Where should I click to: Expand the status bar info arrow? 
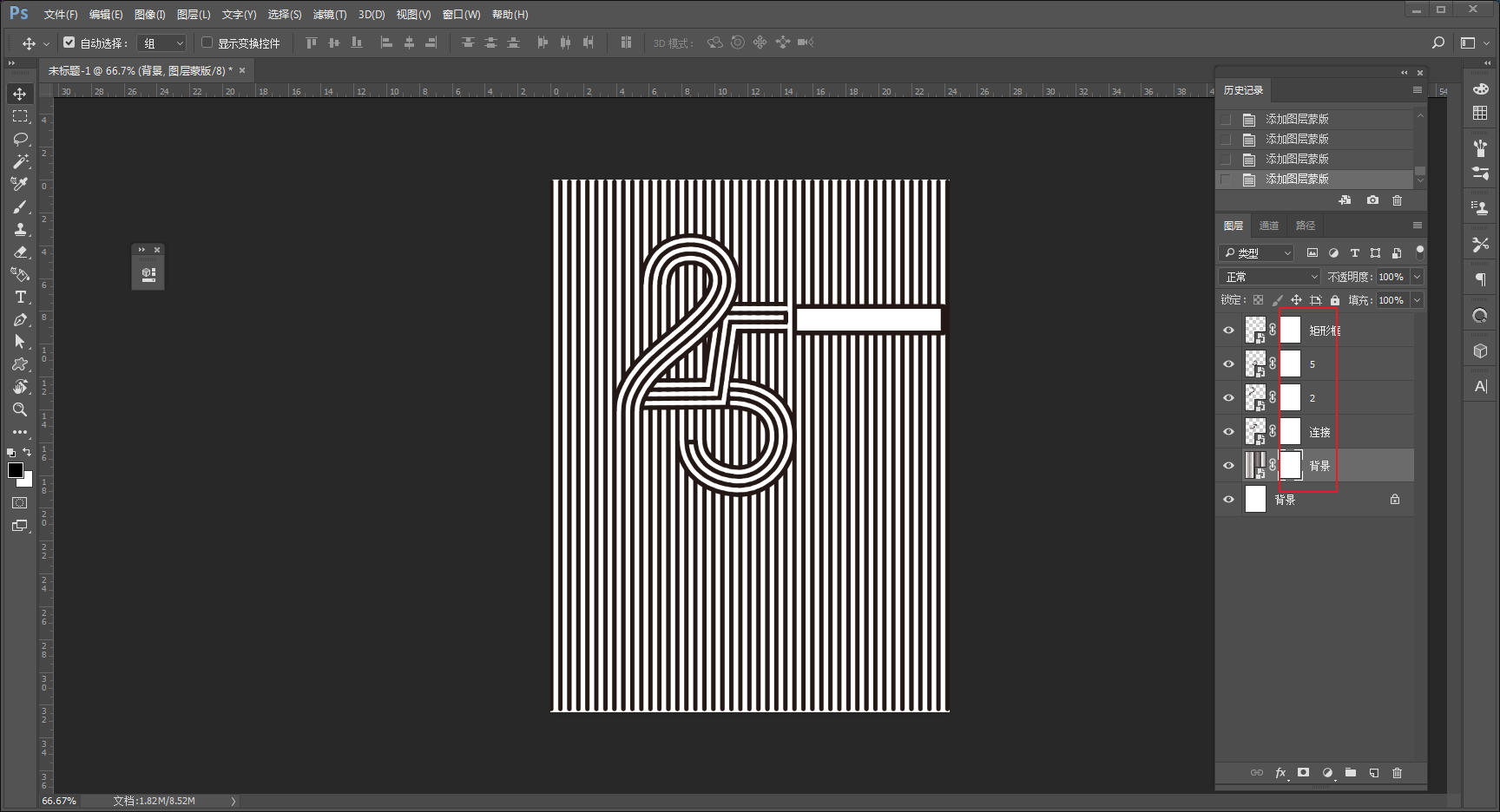(x=234, y=801)
